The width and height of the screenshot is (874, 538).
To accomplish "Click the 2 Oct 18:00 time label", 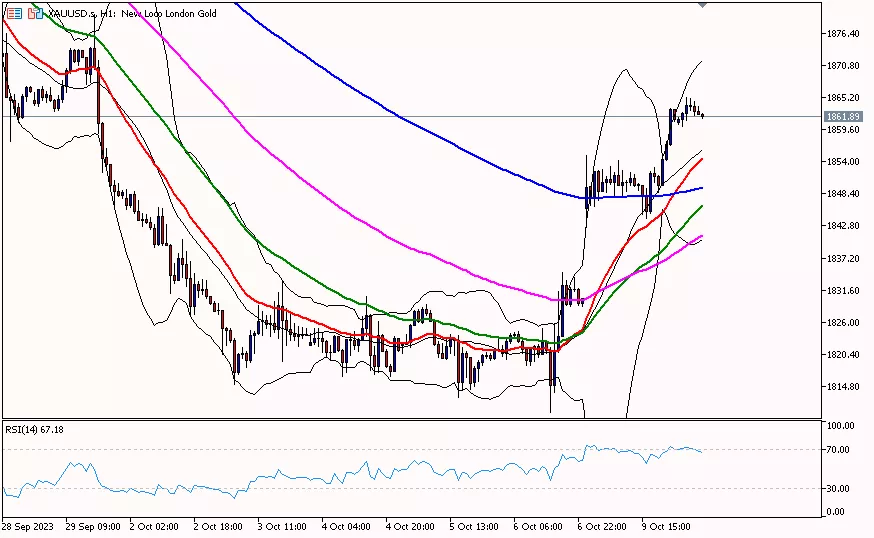I will tap(218, 526).
